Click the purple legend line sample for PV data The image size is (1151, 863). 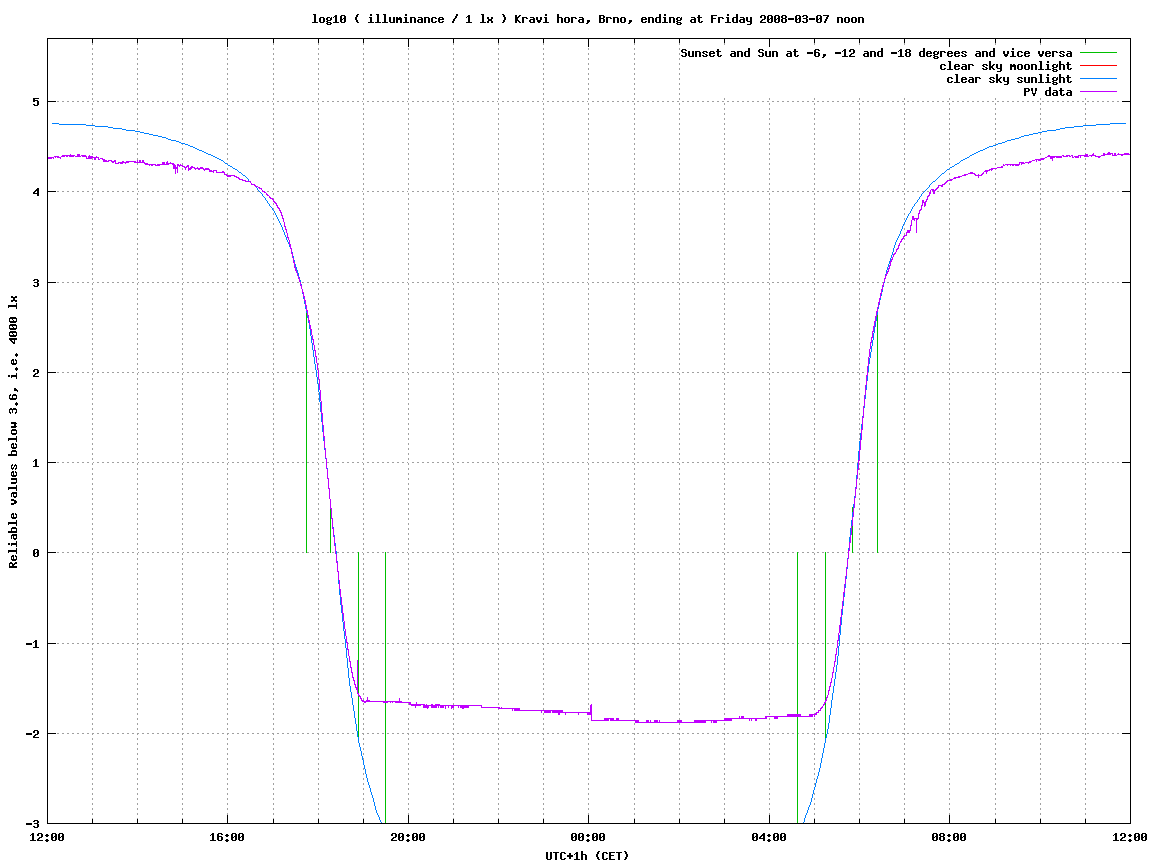click(1098, 92)
